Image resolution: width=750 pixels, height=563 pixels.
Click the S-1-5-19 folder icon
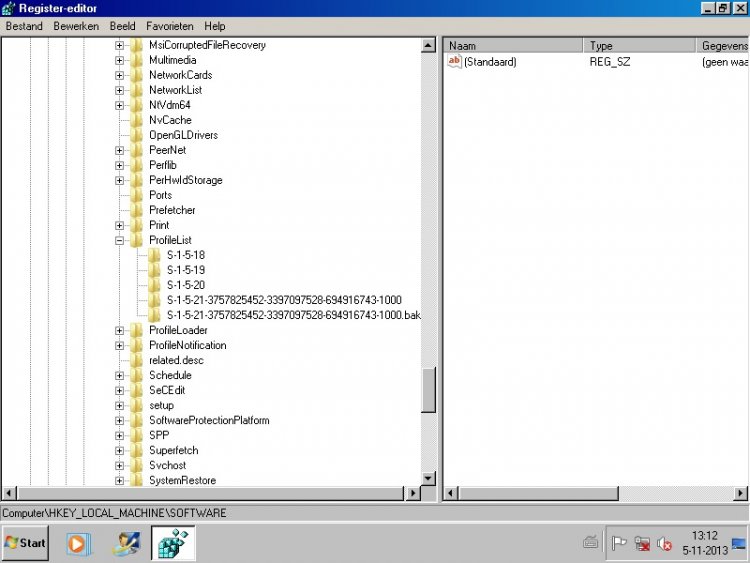(154, 270)
